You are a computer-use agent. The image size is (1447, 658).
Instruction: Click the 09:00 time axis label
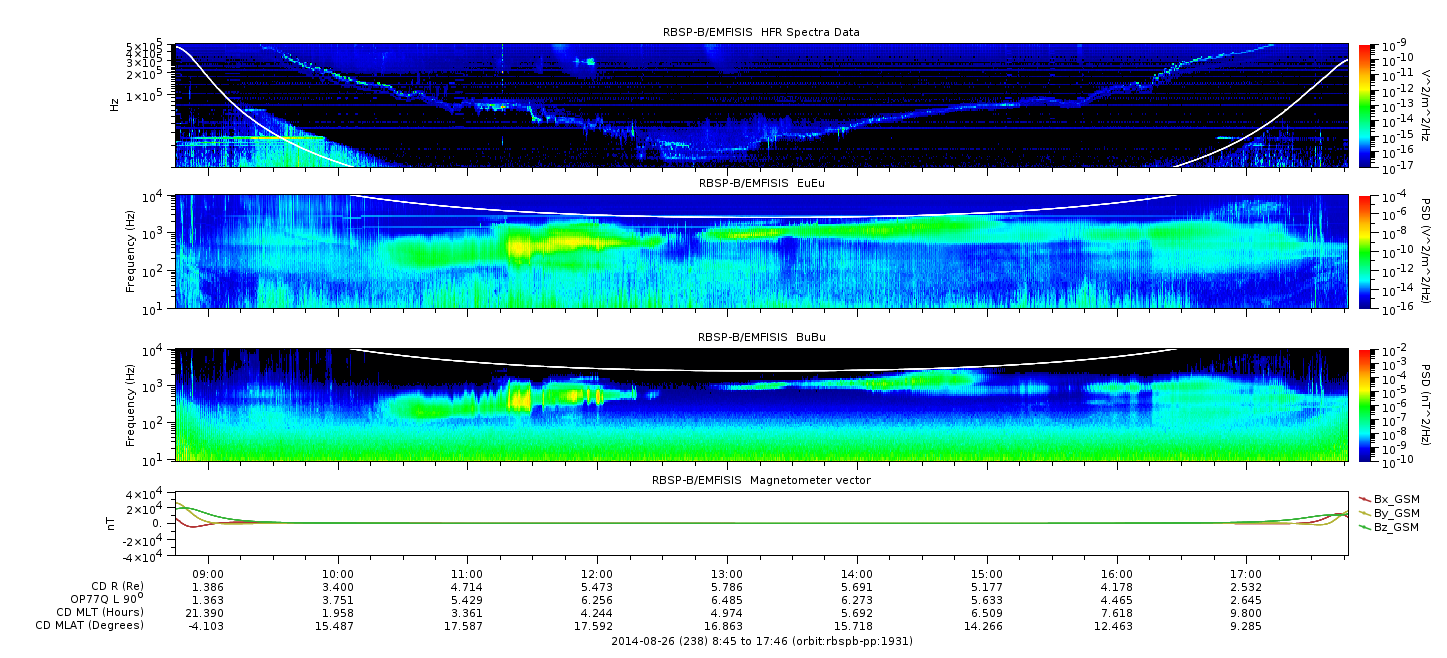pos(208,574)
